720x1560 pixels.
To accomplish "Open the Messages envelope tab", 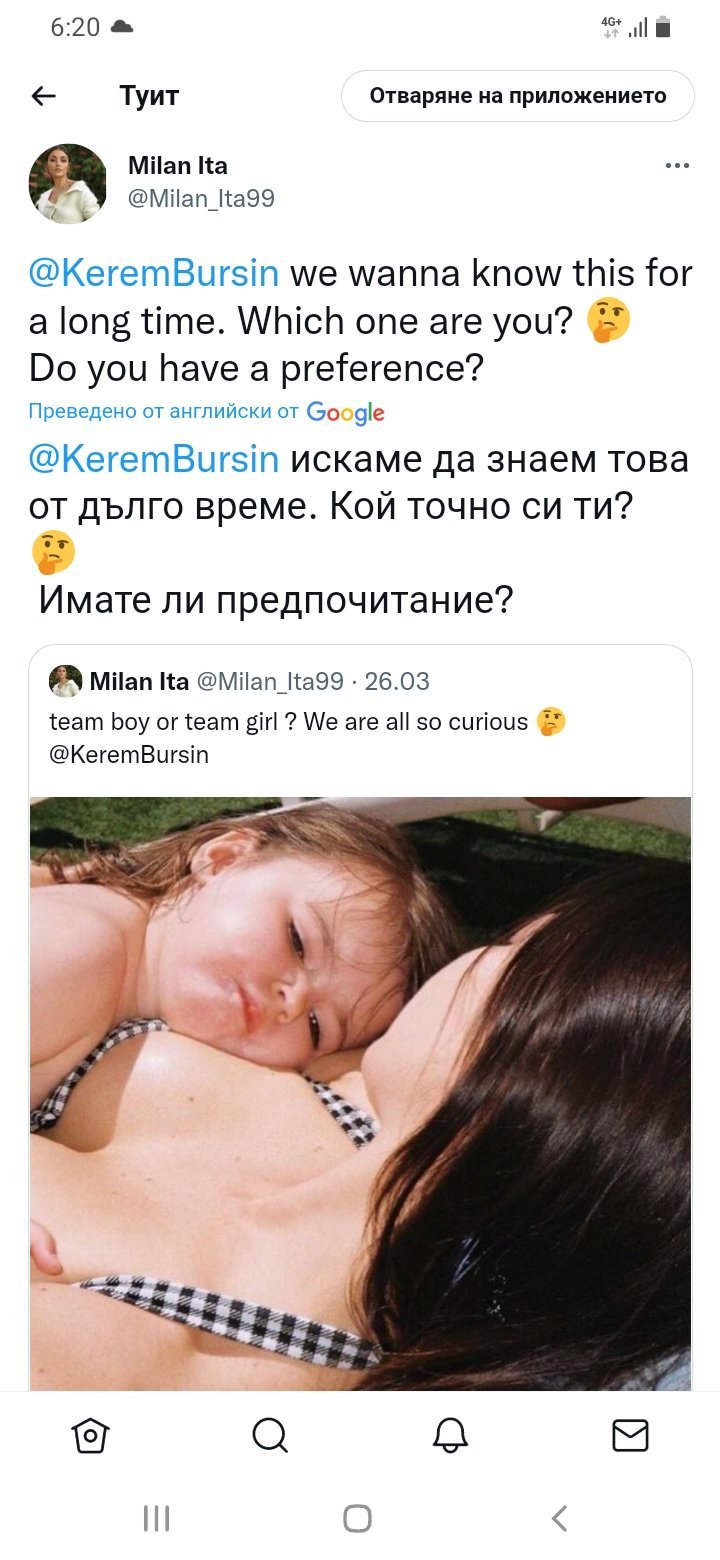I will [x=630, y=1435].
